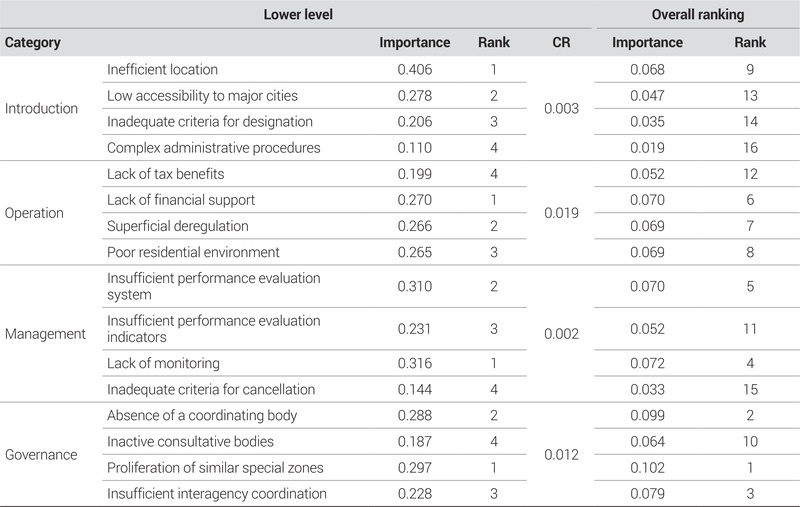
Task: Click the "CR" column header
Action: (x=561, y=43)
